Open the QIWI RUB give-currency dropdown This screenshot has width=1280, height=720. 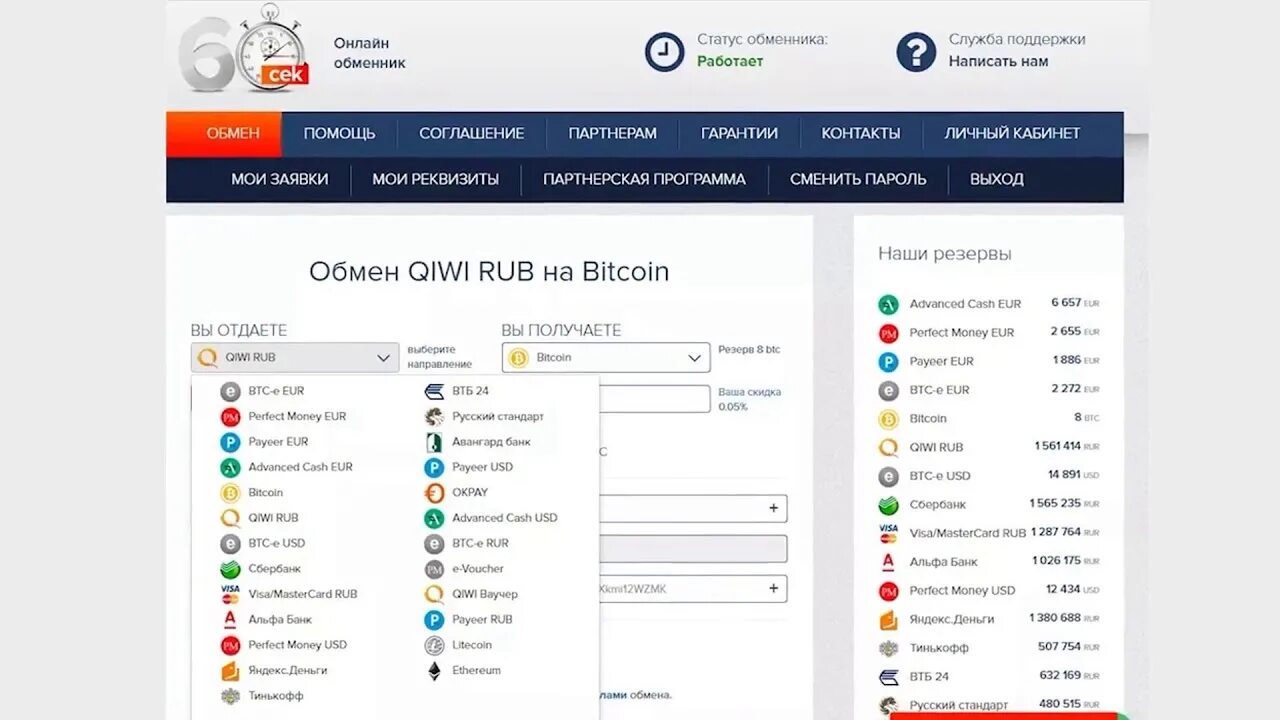[295, 358]
